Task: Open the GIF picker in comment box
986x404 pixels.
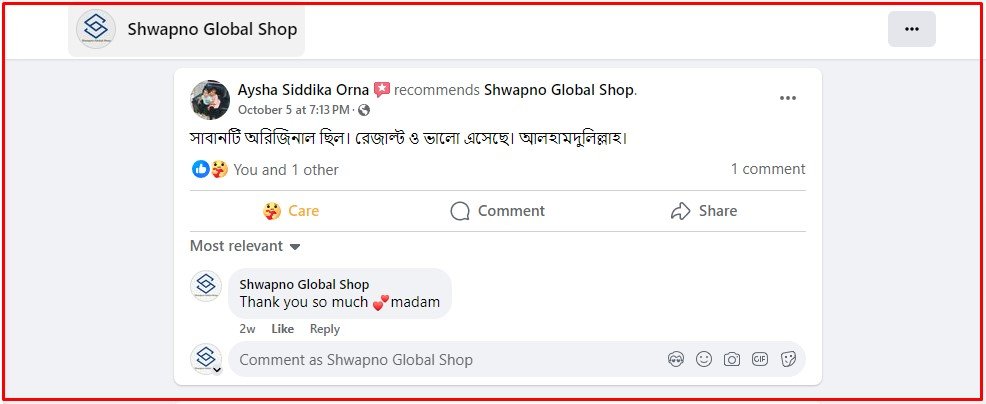Action: click(x=760, y=359)
